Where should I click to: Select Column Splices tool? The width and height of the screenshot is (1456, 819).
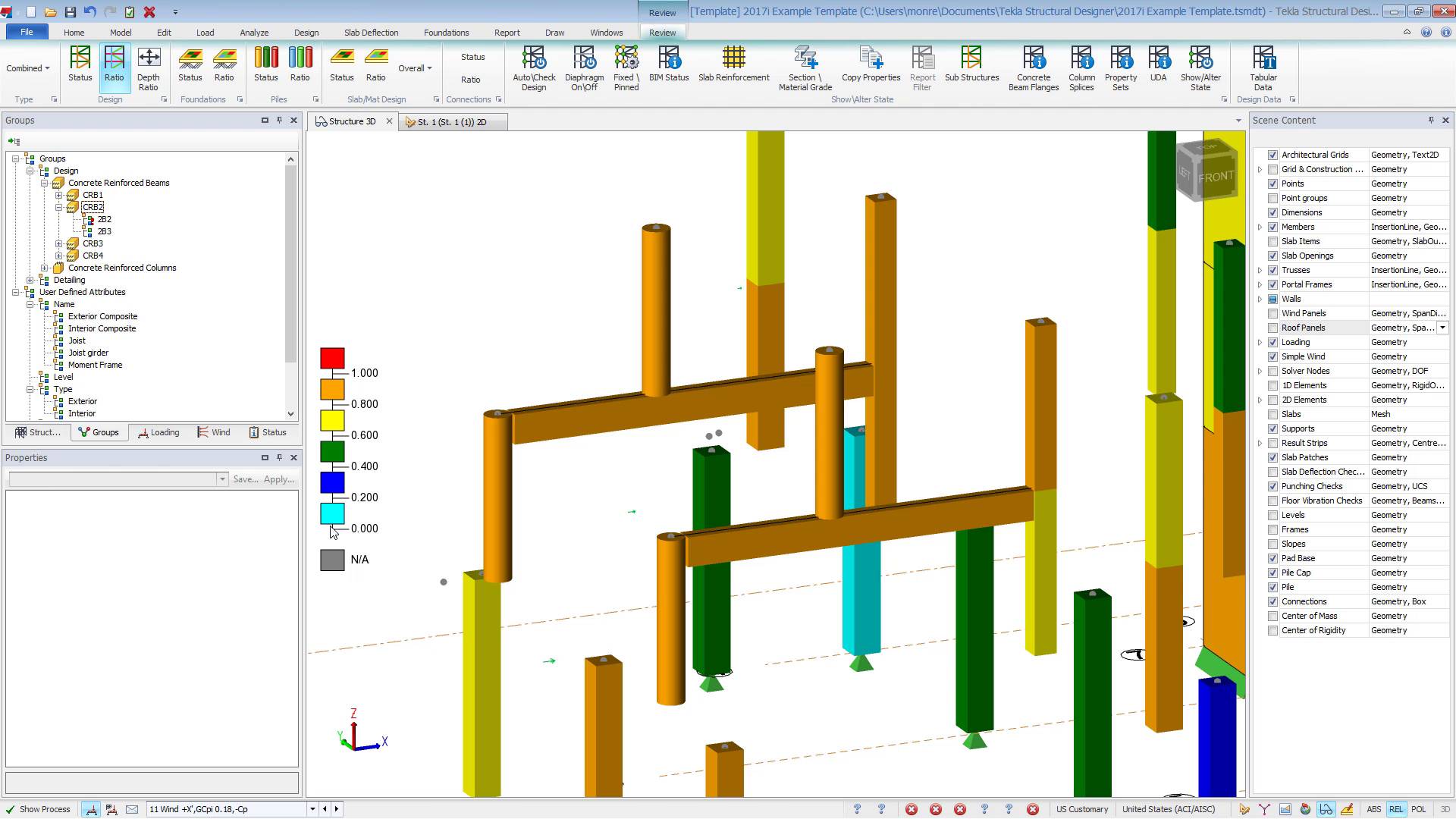(1081, 68)
